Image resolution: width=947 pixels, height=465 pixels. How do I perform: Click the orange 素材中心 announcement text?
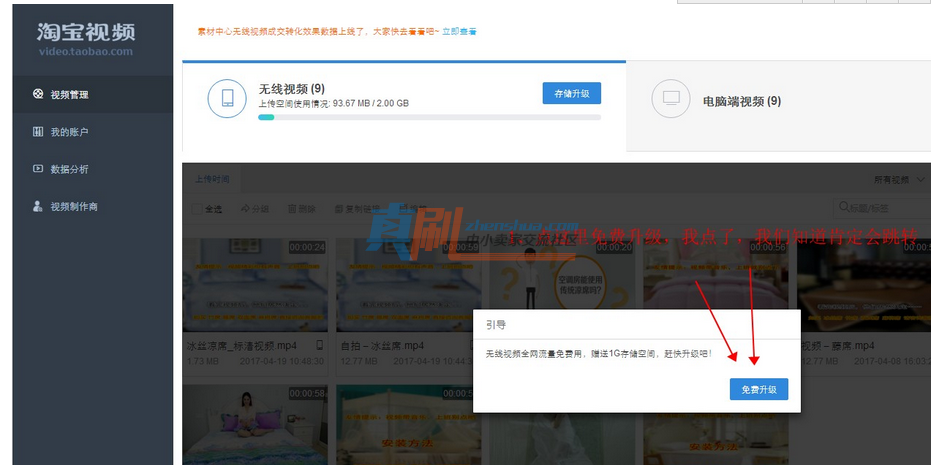point(318,31)
